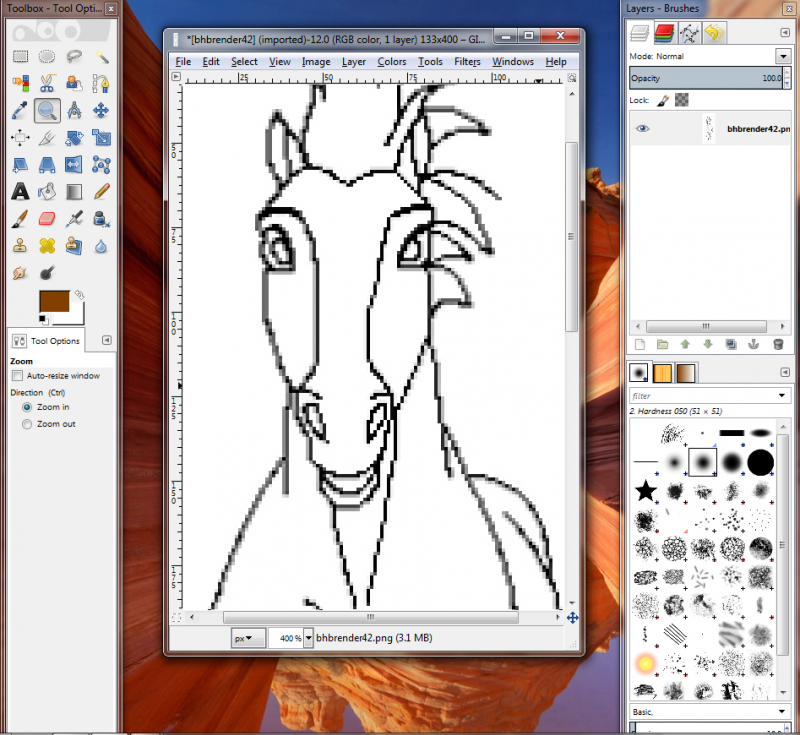Screen dimensions: 800x735
Task: Select the Zoom magnifier tool
Action: click(x=47, y=111)
